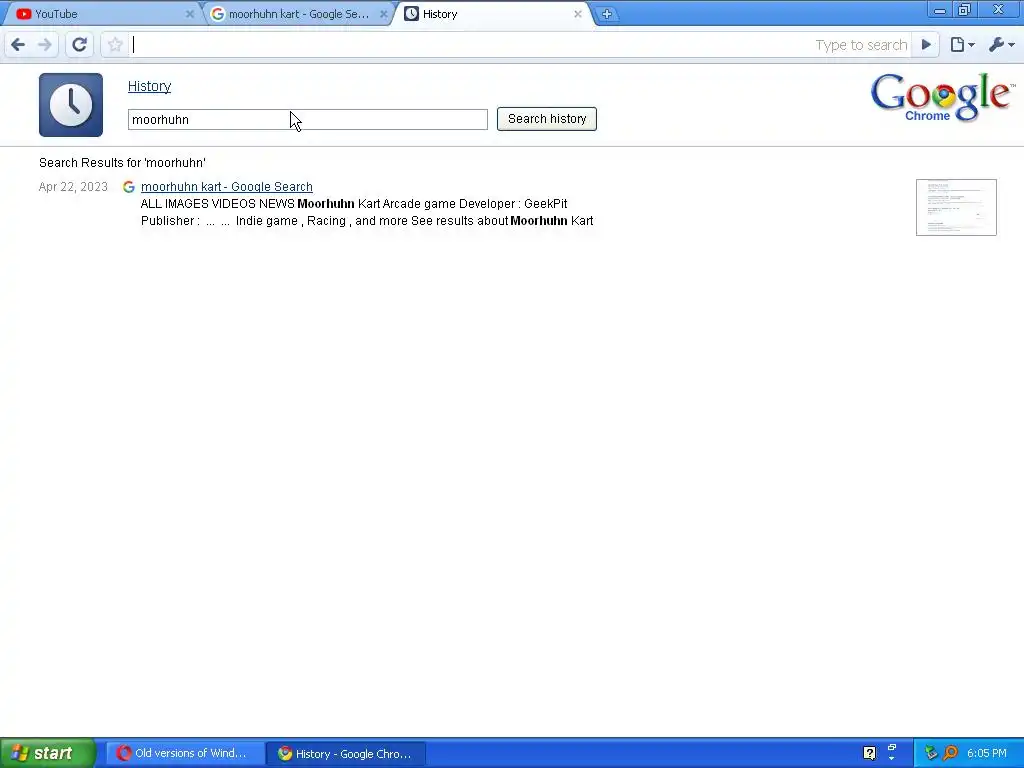Screen dimensions: 1024x768
Task: Open the page thumbnail preview of result
Action: 956,207
